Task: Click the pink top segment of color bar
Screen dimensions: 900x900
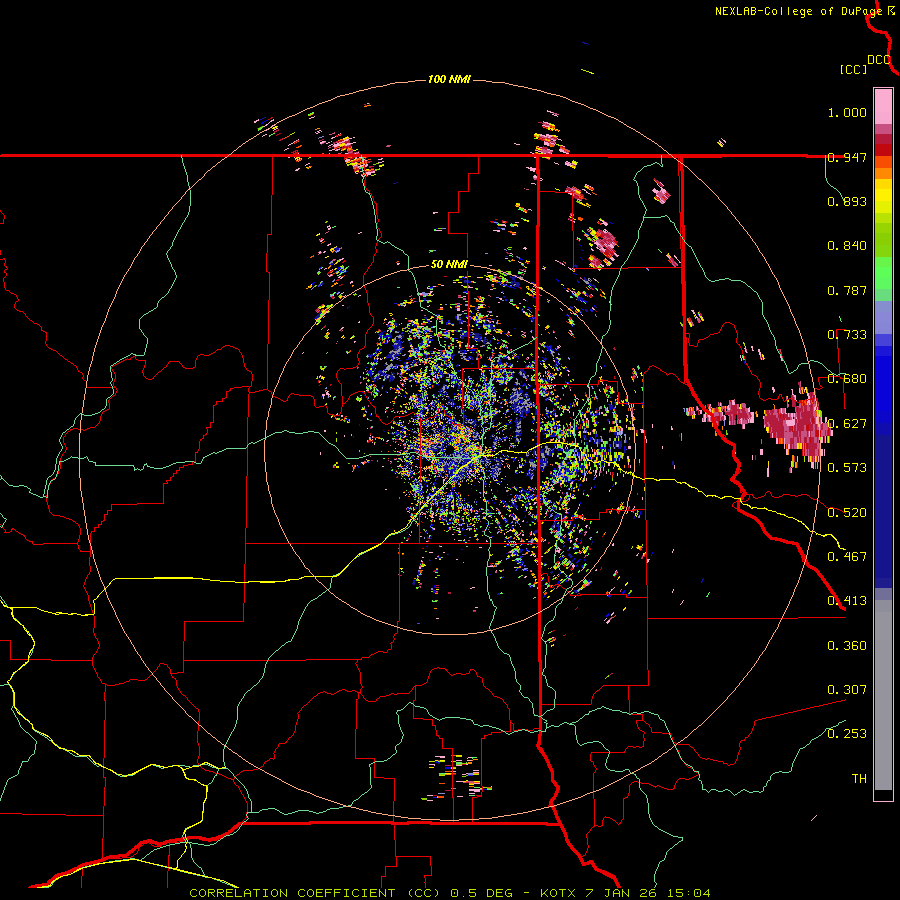Action: (883, 106)
